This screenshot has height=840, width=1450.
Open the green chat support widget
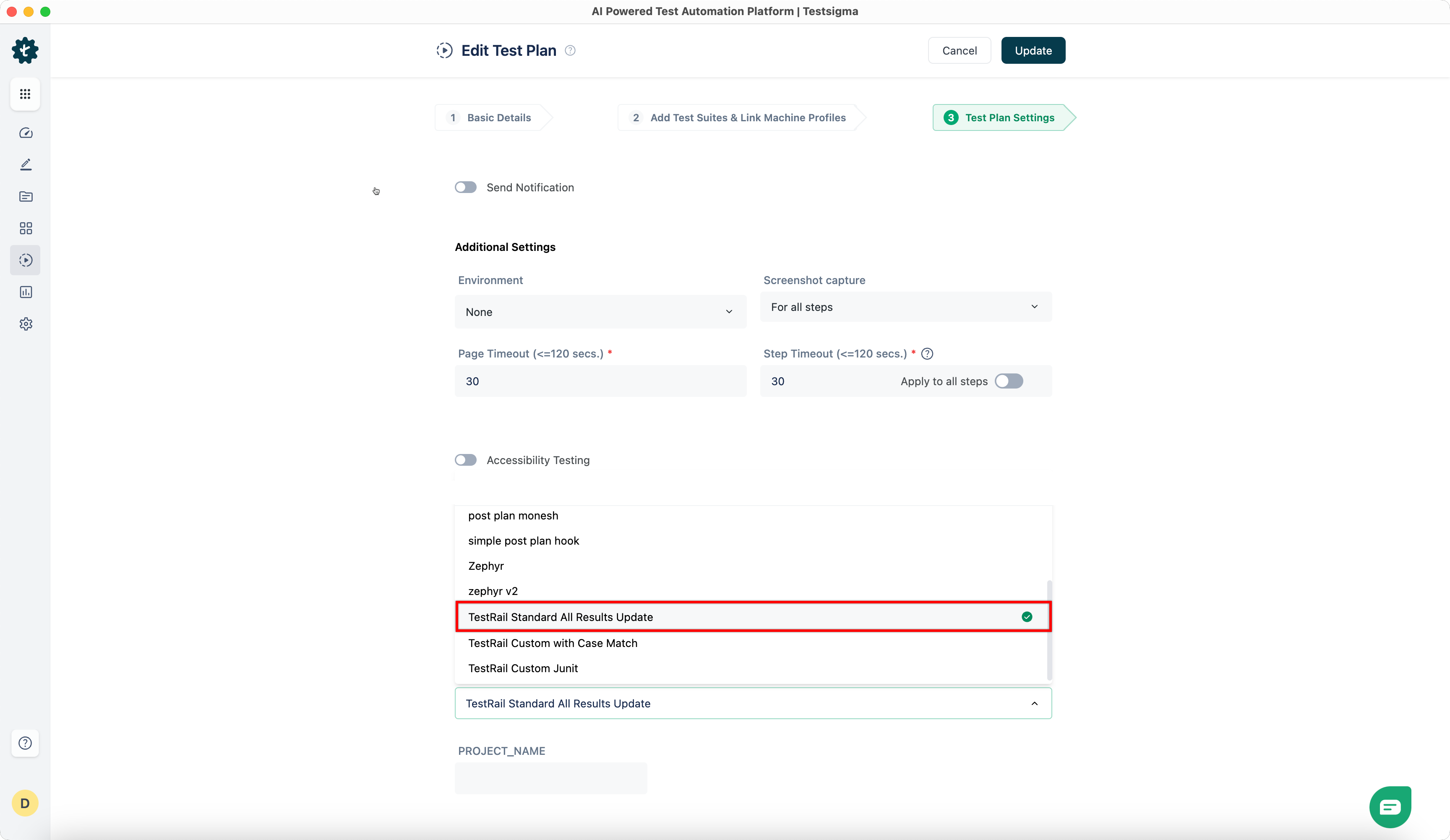point(1390,806)
